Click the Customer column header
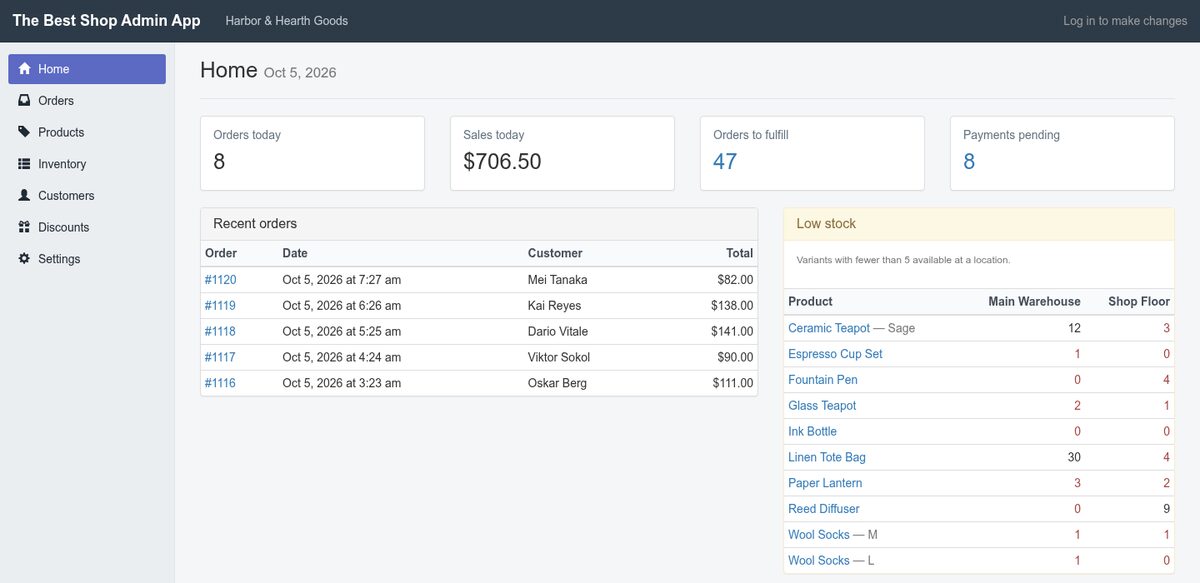 point(555,253)
